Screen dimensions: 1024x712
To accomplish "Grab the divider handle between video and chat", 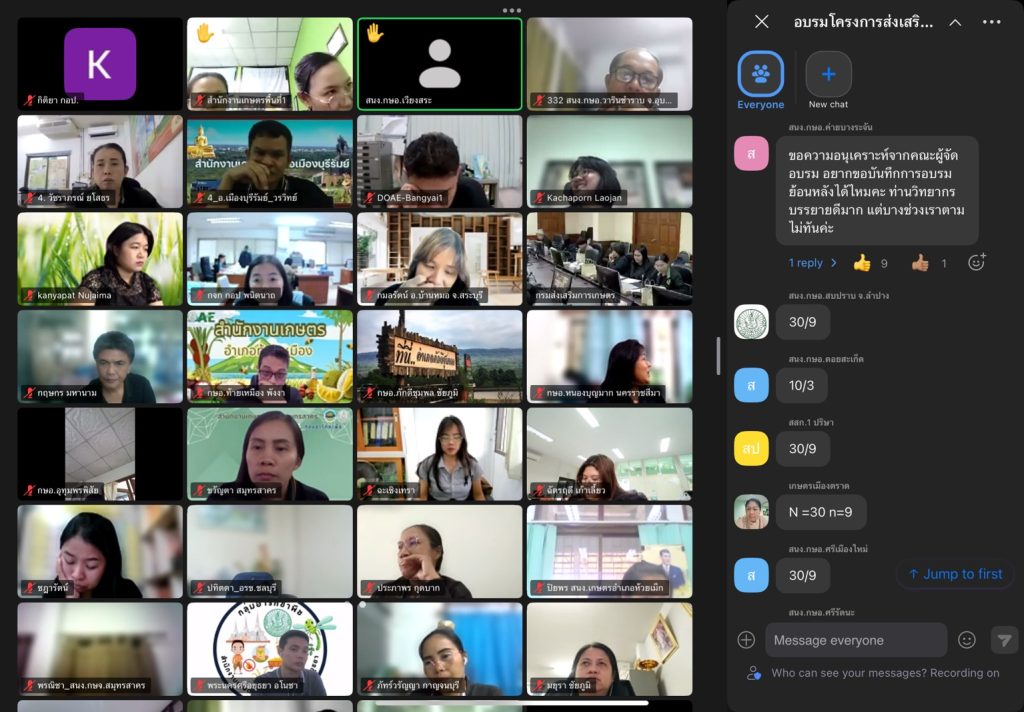I will 718,356.
